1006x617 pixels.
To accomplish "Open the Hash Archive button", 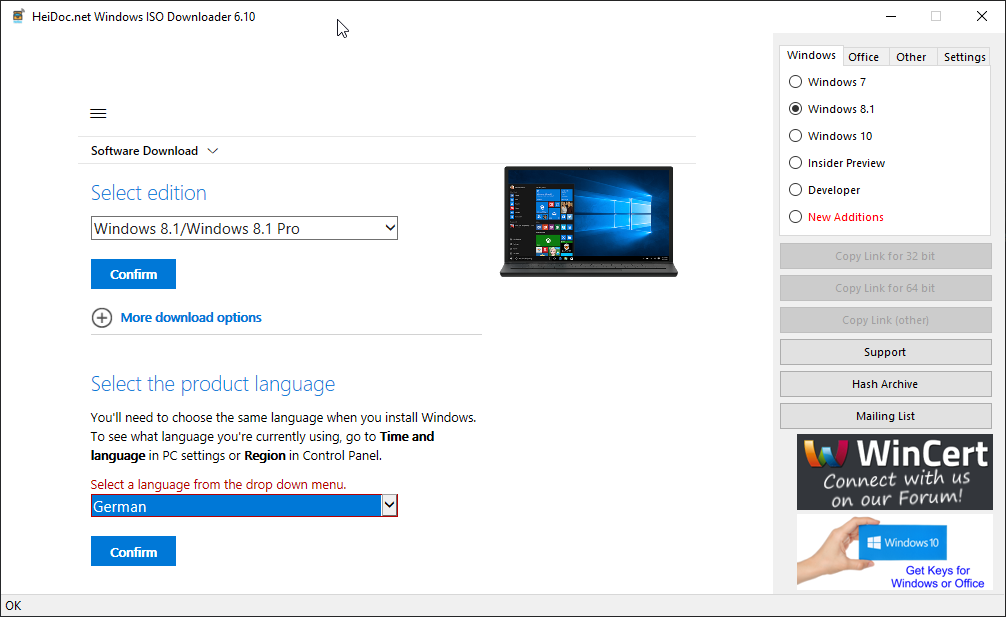I will click(885, 384).
